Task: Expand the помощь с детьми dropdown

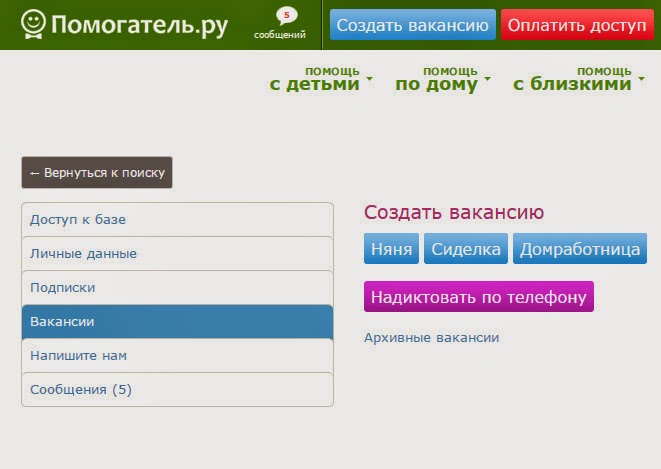Action: tap(321, 79)
